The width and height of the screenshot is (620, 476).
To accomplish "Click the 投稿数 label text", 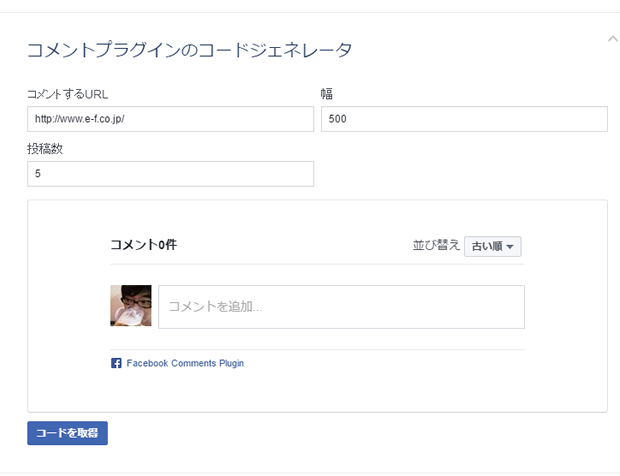I will 46,149.
